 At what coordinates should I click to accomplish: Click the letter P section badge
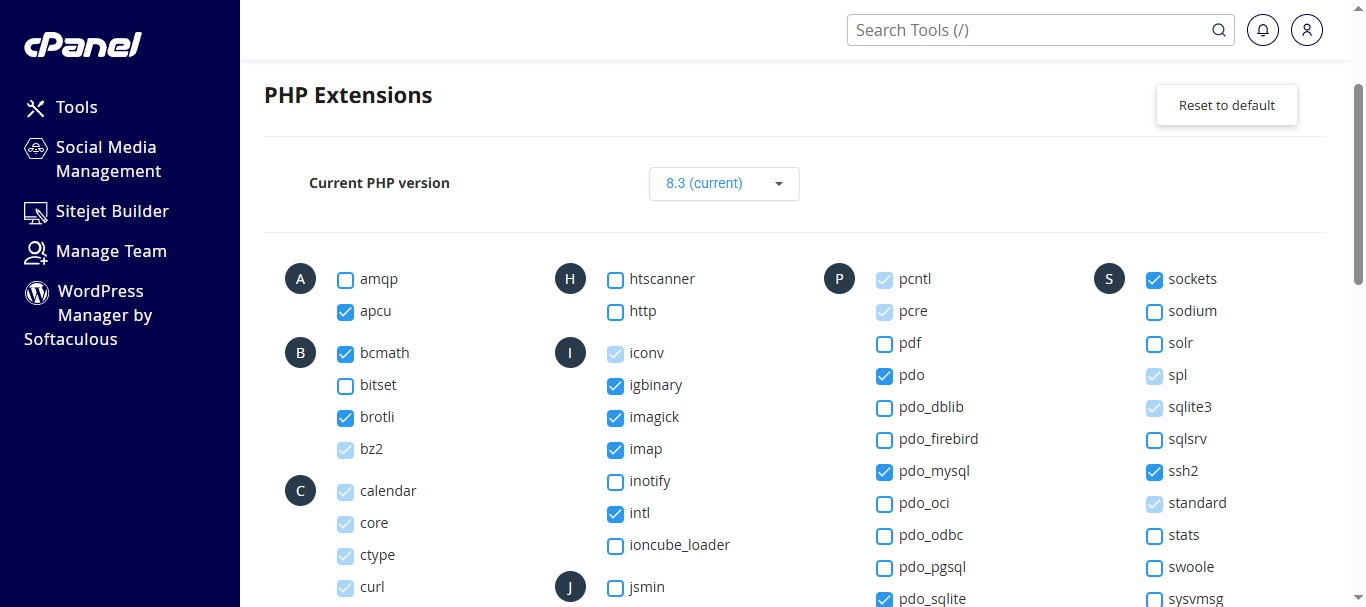pyautogui.click(x=839, y=279)
